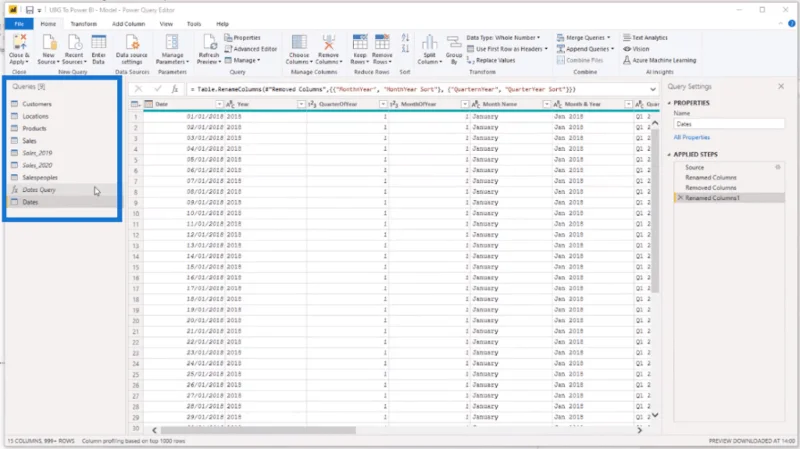
Task: Click the Keep Rows icon
Action: click(x=360, y=42)
